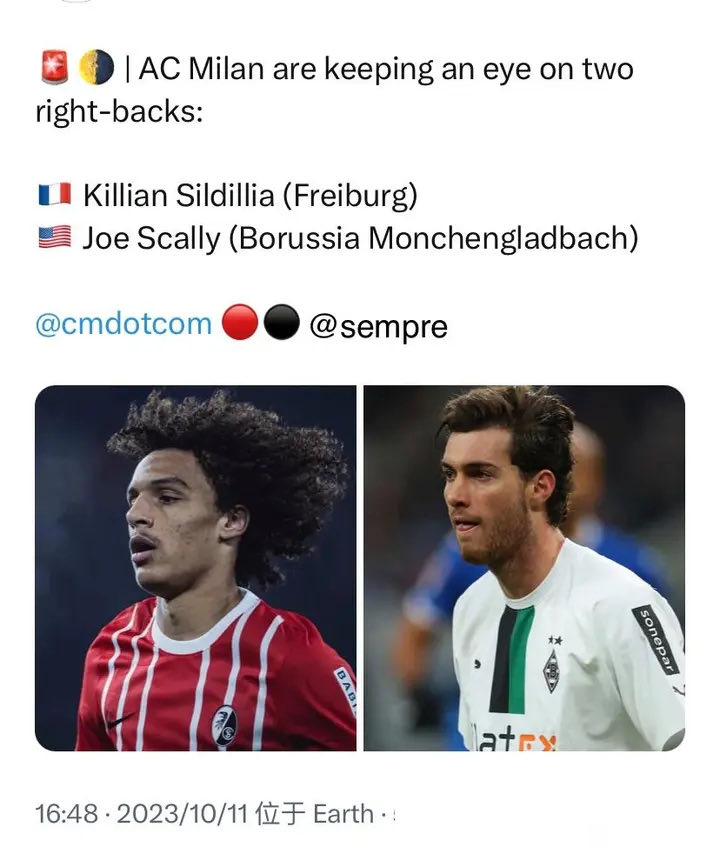Click the half-moon emoji beside the siren
The height and width of the screenshot is (854, 720).
pos(96,68)
